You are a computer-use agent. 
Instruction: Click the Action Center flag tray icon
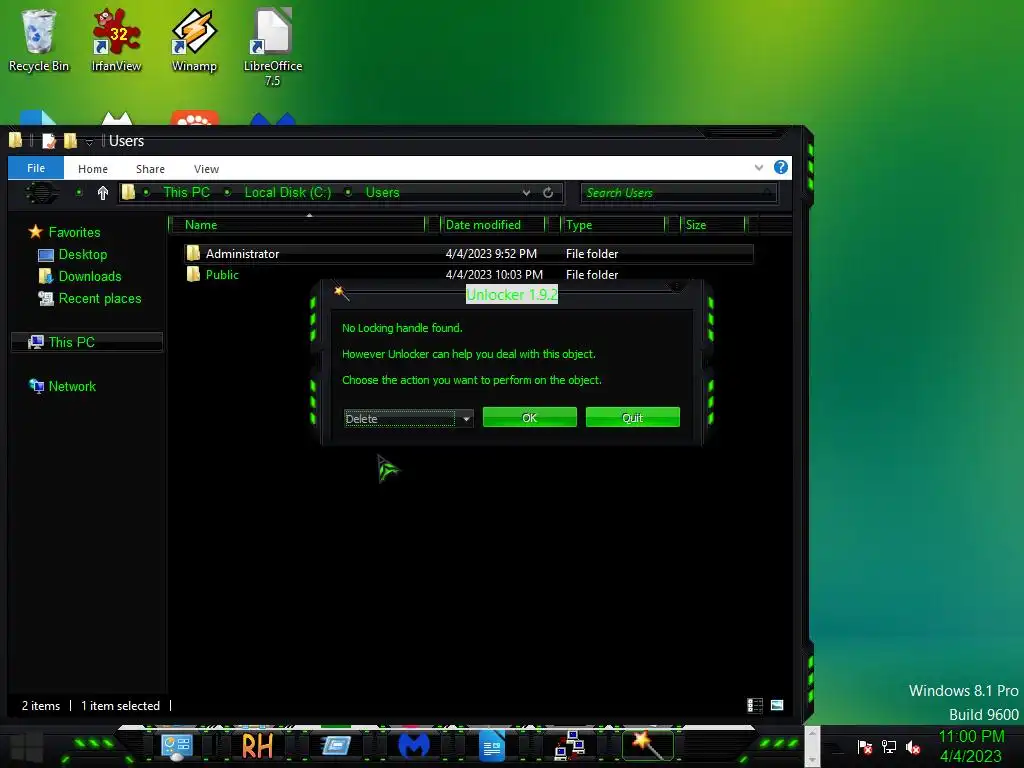click(x=864, y=747)
